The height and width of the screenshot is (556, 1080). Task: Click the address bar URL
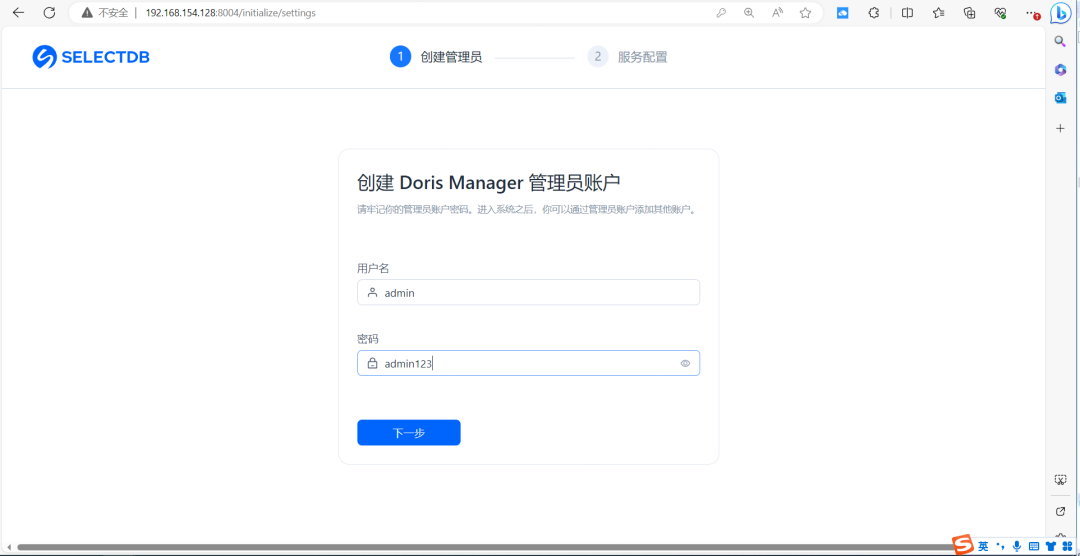(230, 12)
